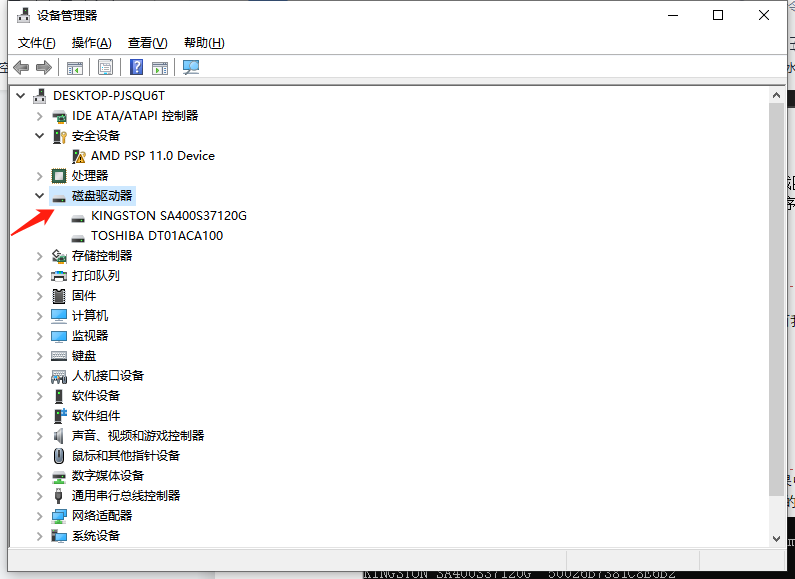The width and height of the screenshot is (795, 579).
Task: Maximize the 设备管理器 window
Action: point(718,15)
